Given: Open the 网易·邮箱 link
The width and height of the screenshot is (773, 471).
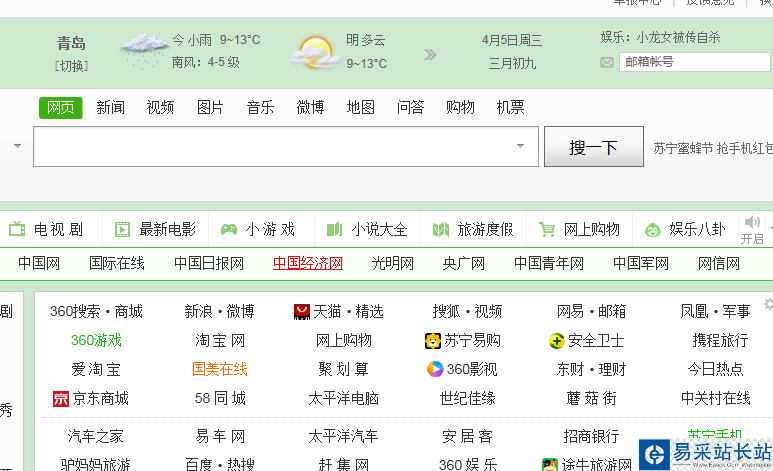Looking at the screenshot, I should coord(592,311).
